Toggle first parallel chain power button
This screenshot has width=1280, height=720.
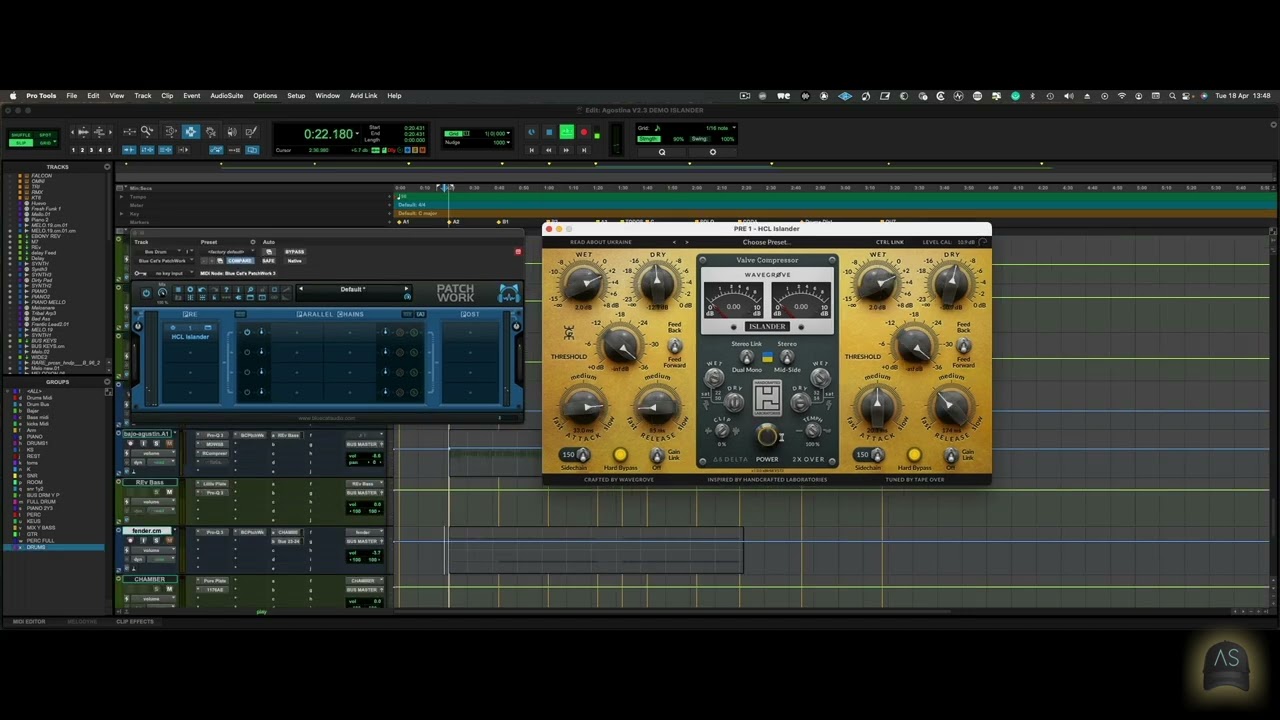[247, 332]
